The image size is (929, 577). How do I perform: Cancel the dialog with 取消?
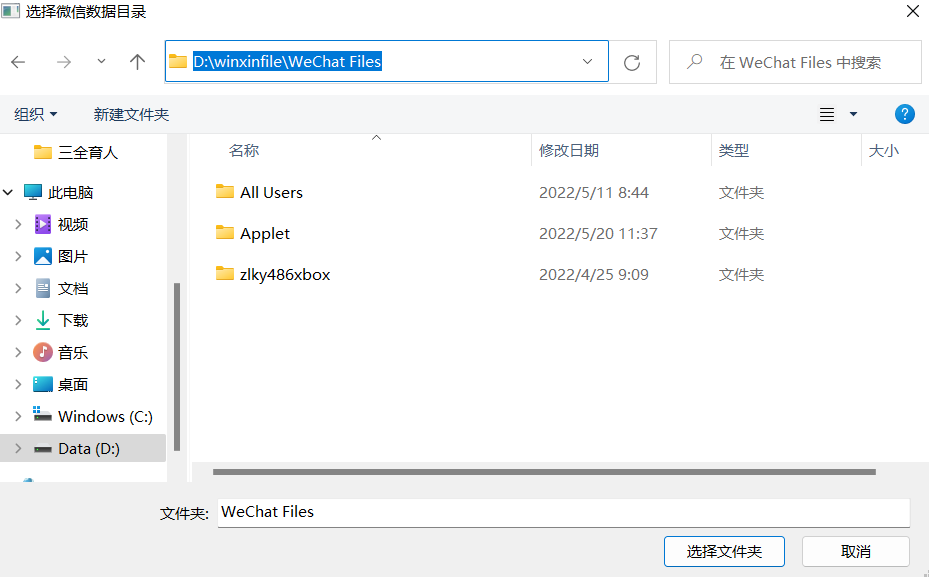[x=856, y=552]
